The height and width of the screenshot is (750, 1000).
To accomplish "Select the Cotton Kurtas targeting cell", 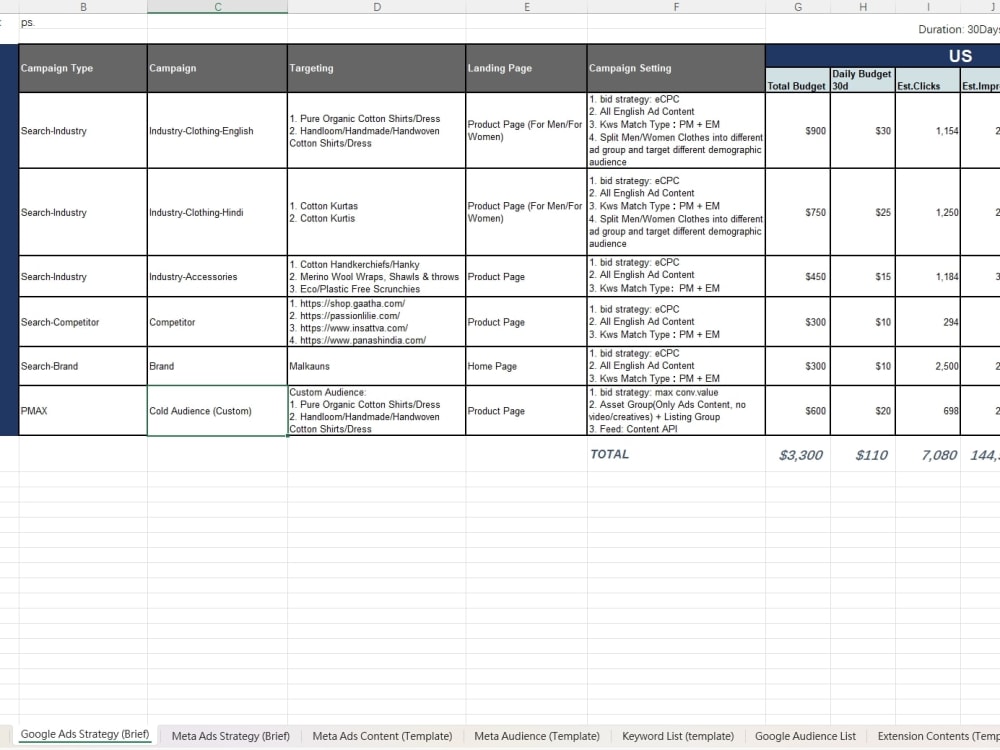I will pos(376,212).
